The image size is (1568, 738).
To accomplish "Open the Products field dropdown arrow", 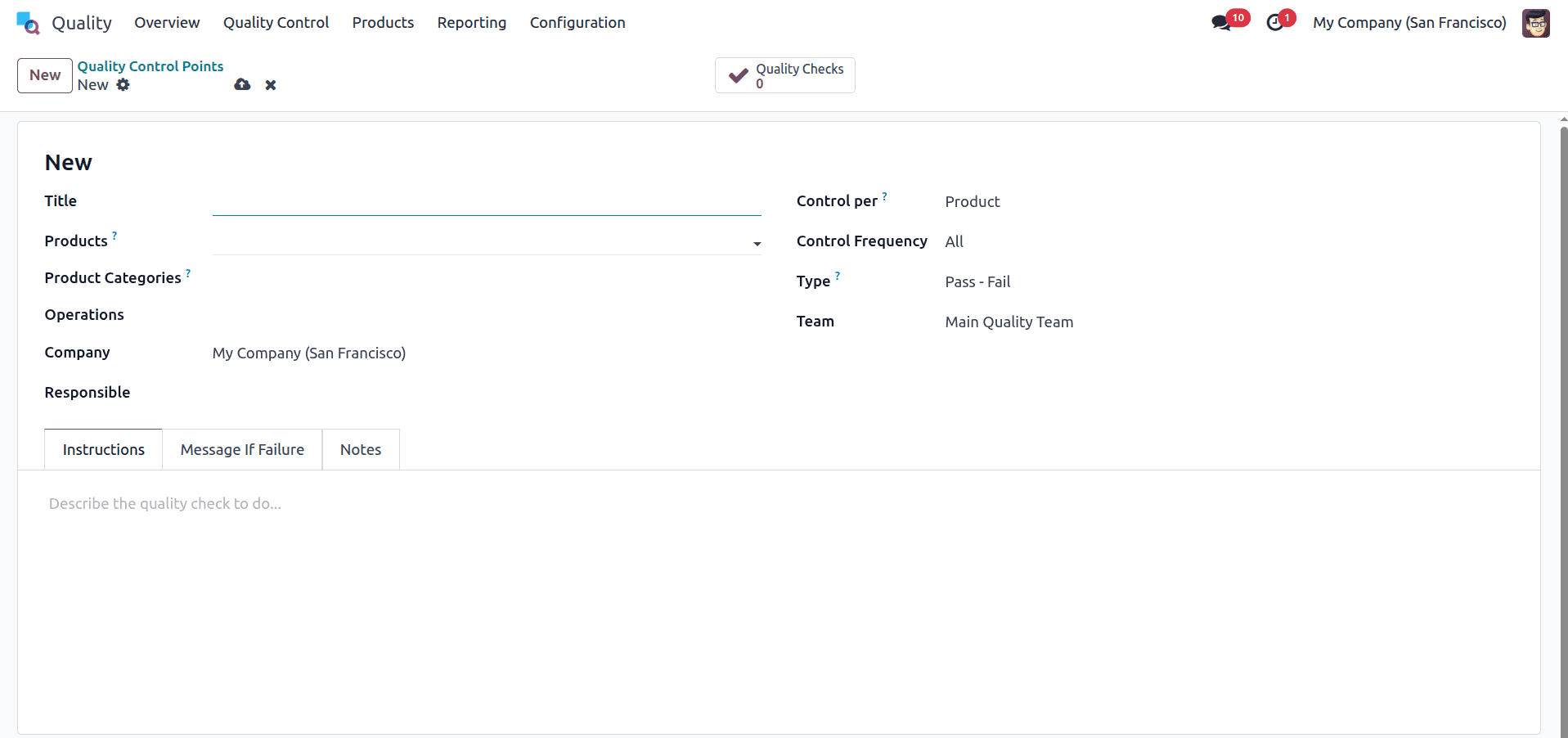I will click(x=756, y=244).
